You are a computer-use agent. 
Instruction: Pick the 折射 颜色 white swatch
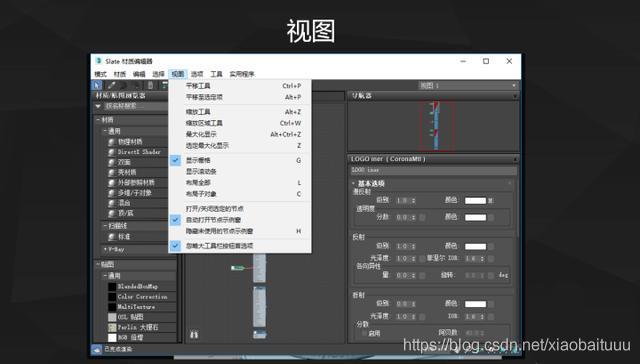(x=476, y=304)
